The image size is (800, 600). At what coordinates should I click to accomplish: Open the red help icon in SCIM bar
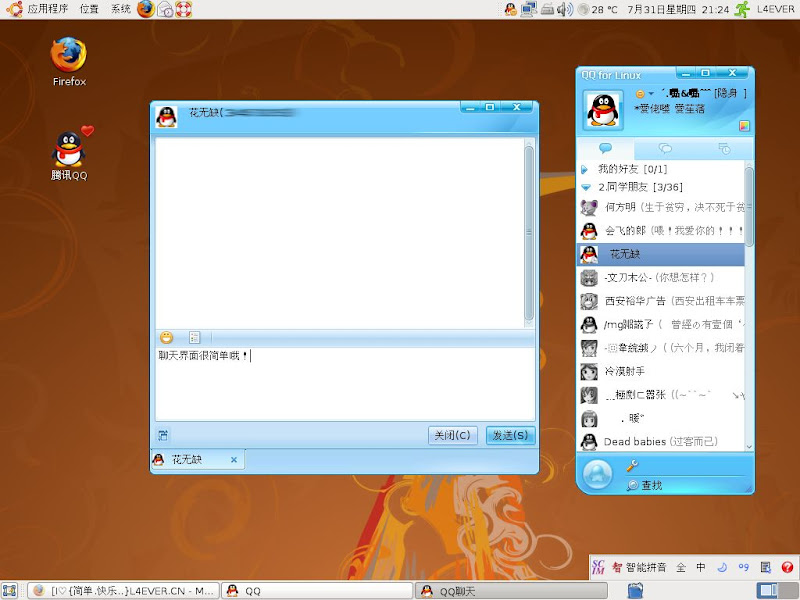point(787,567)
